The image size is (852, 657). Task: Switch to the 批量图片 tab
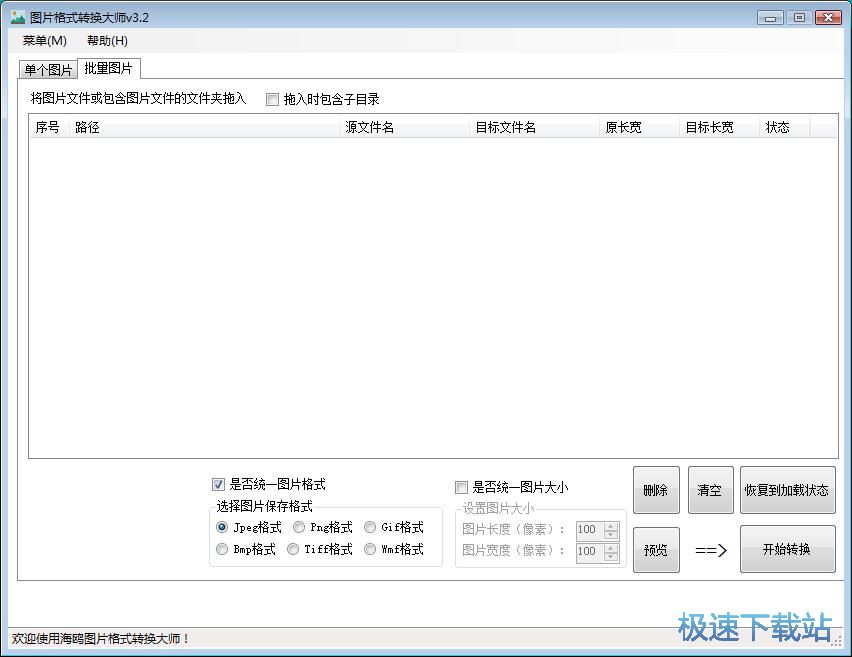(109, 69)
